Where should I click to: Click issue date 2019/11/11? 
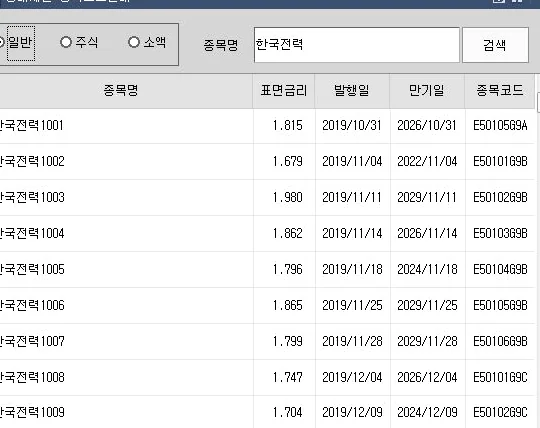[352, 198]
